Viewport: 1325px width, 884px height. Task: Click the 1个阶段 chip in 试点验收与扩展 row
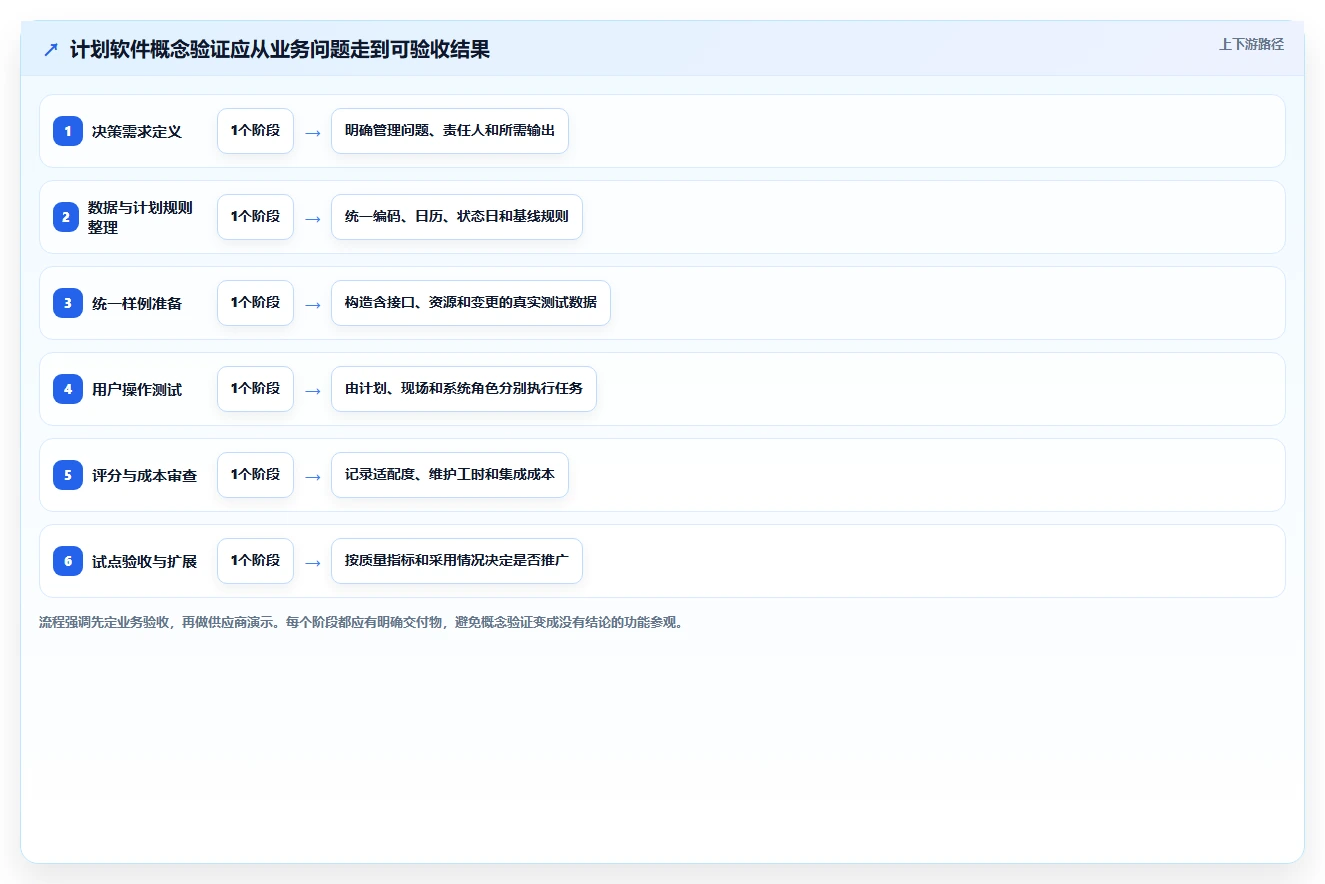pyautogui.click(x=255, y=561)
